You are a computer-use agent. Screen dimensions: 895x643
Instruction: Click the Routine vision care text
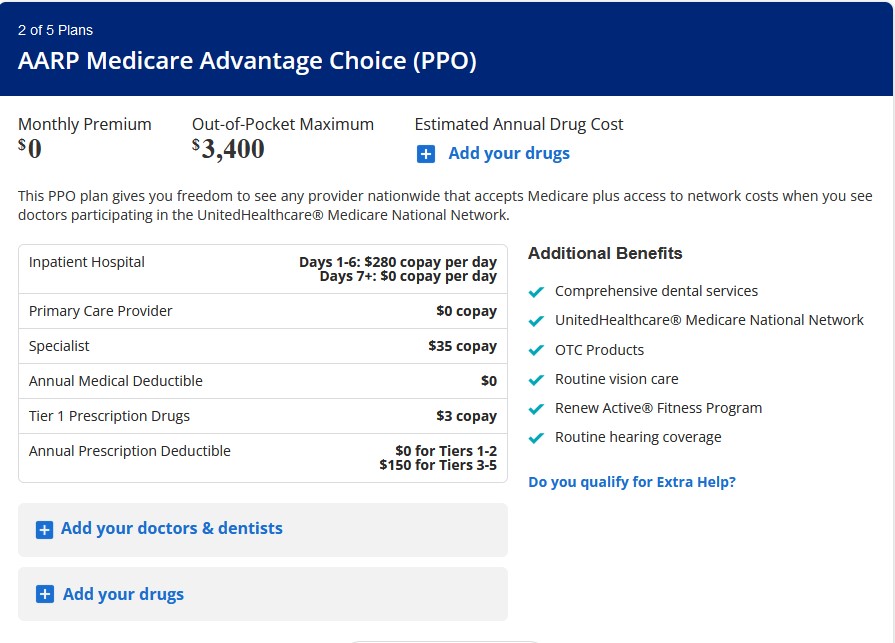(616, 379)
